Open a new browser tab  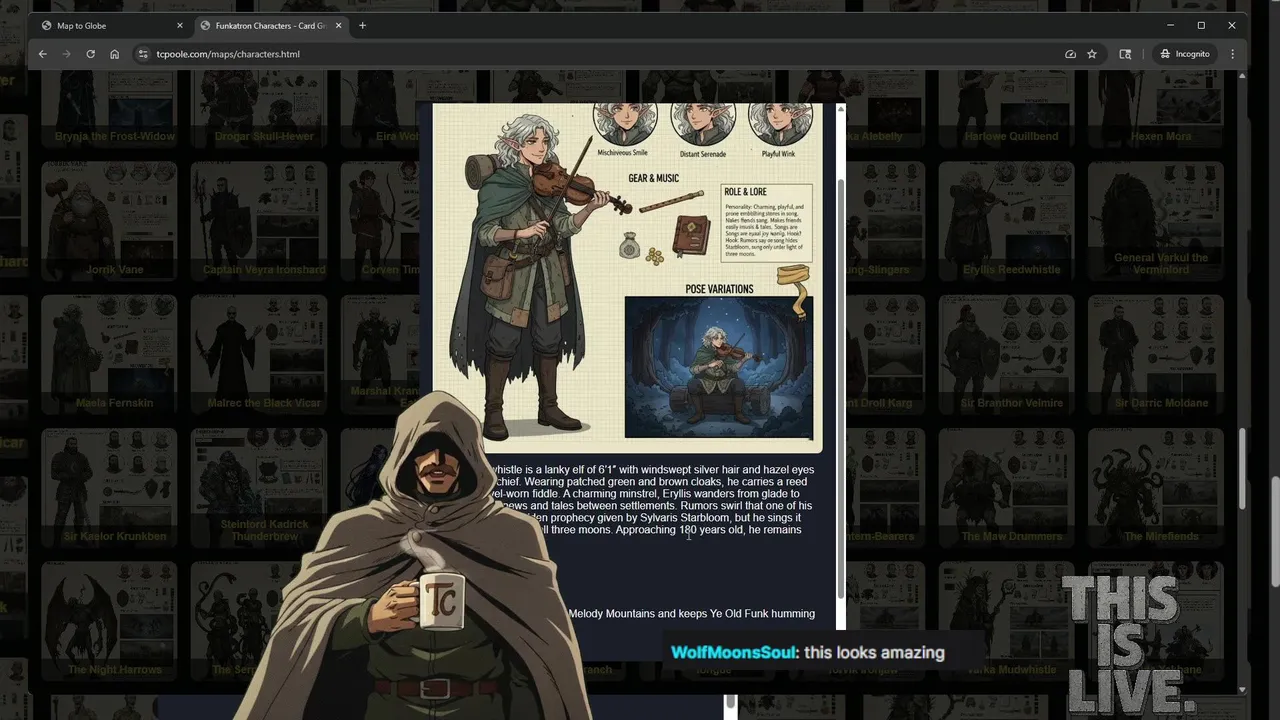pos(362,25)
